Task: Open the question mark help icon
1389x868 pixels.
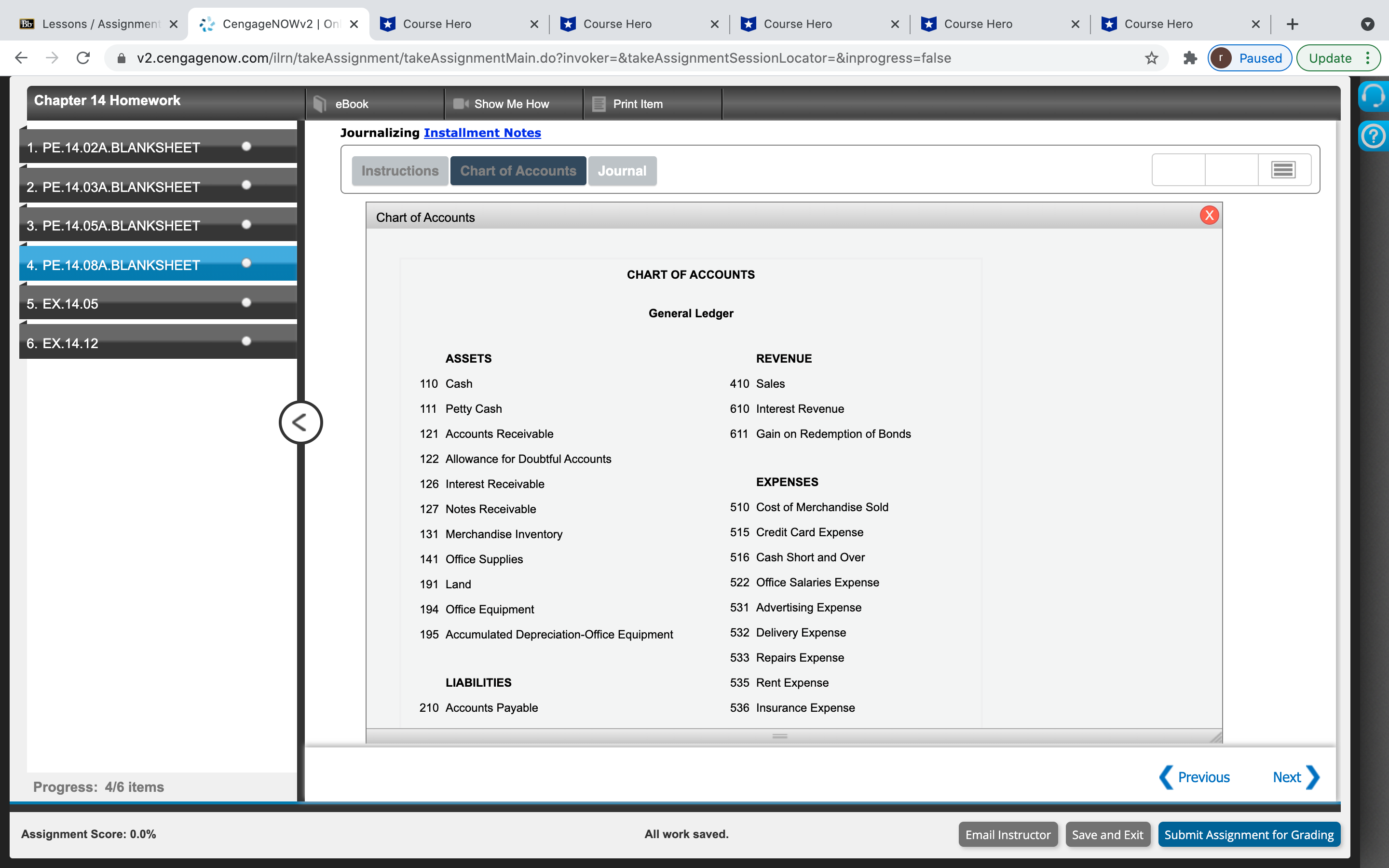Action: point(1374,136)
